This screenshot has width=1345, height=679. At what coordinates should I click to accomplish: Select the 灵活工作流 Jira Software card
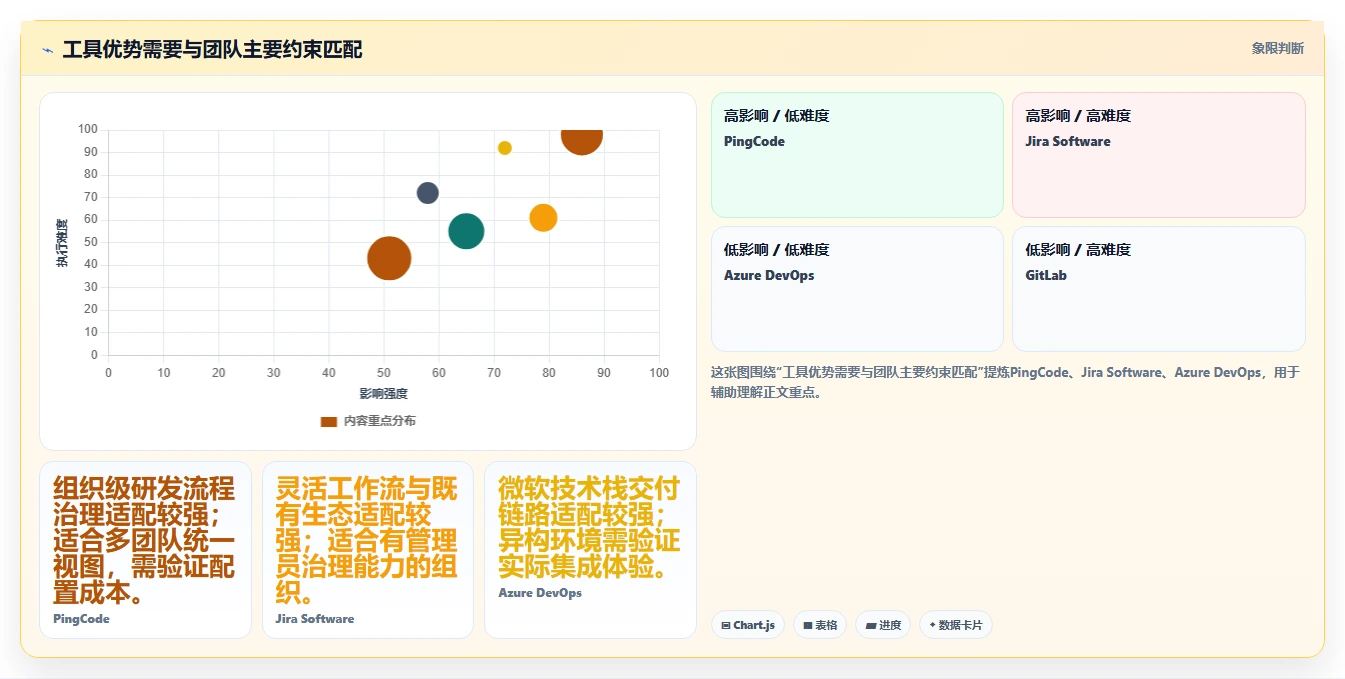tap(368, 550)
